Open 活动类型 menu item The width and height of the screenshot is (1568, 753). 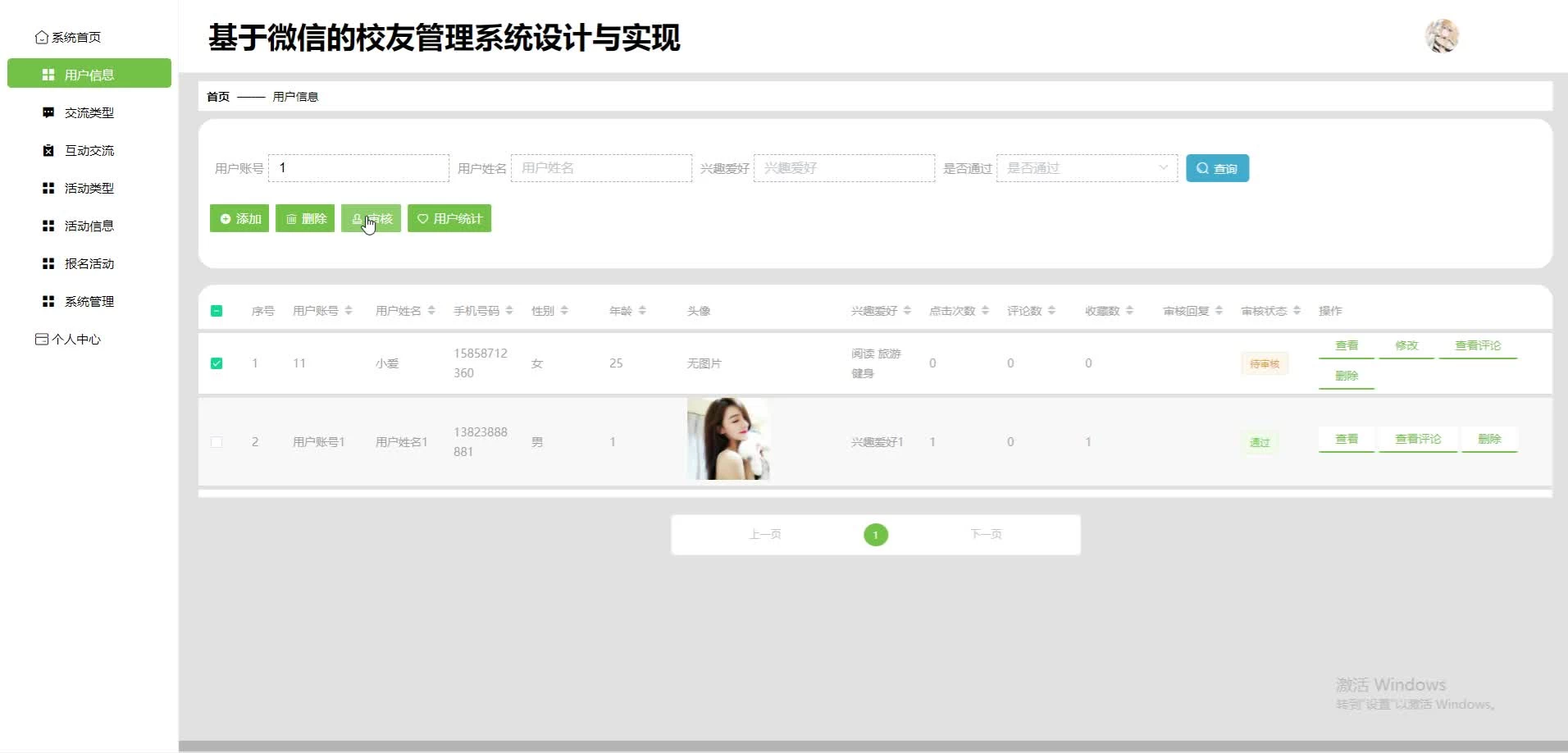click(89, 188)
